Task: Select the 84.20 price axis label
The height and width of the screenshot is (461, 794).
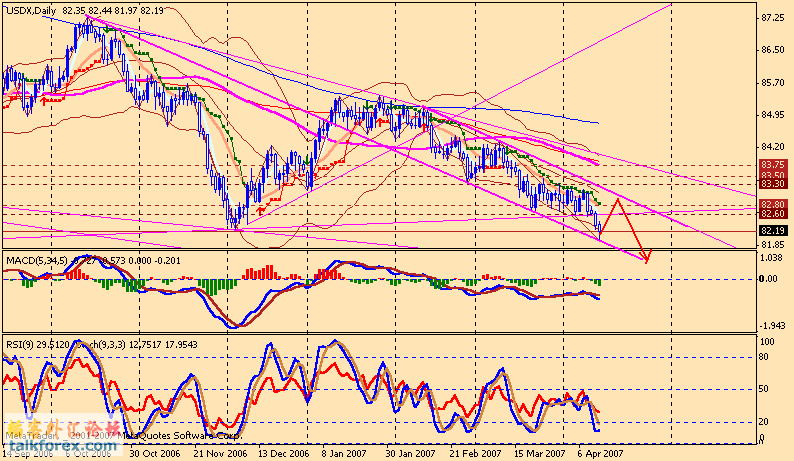Action: 773,147
